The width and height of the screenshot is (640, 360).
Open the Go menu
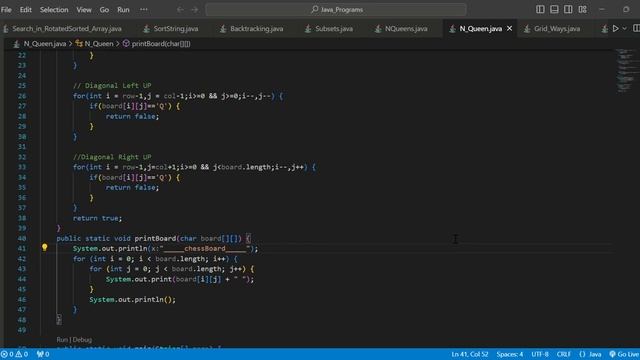[x=104, y=9]
